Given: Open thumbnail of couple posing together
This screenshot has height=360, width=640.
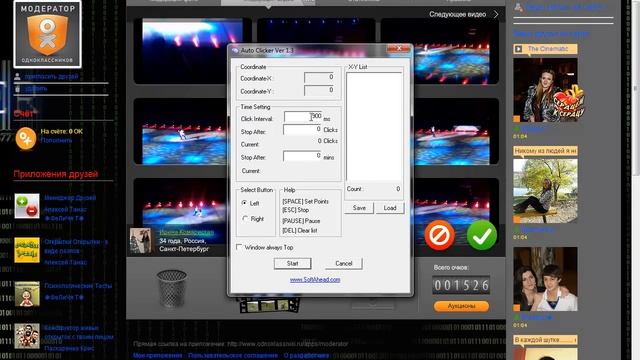Looking at the screenshot, I should (x=545, y=279).
